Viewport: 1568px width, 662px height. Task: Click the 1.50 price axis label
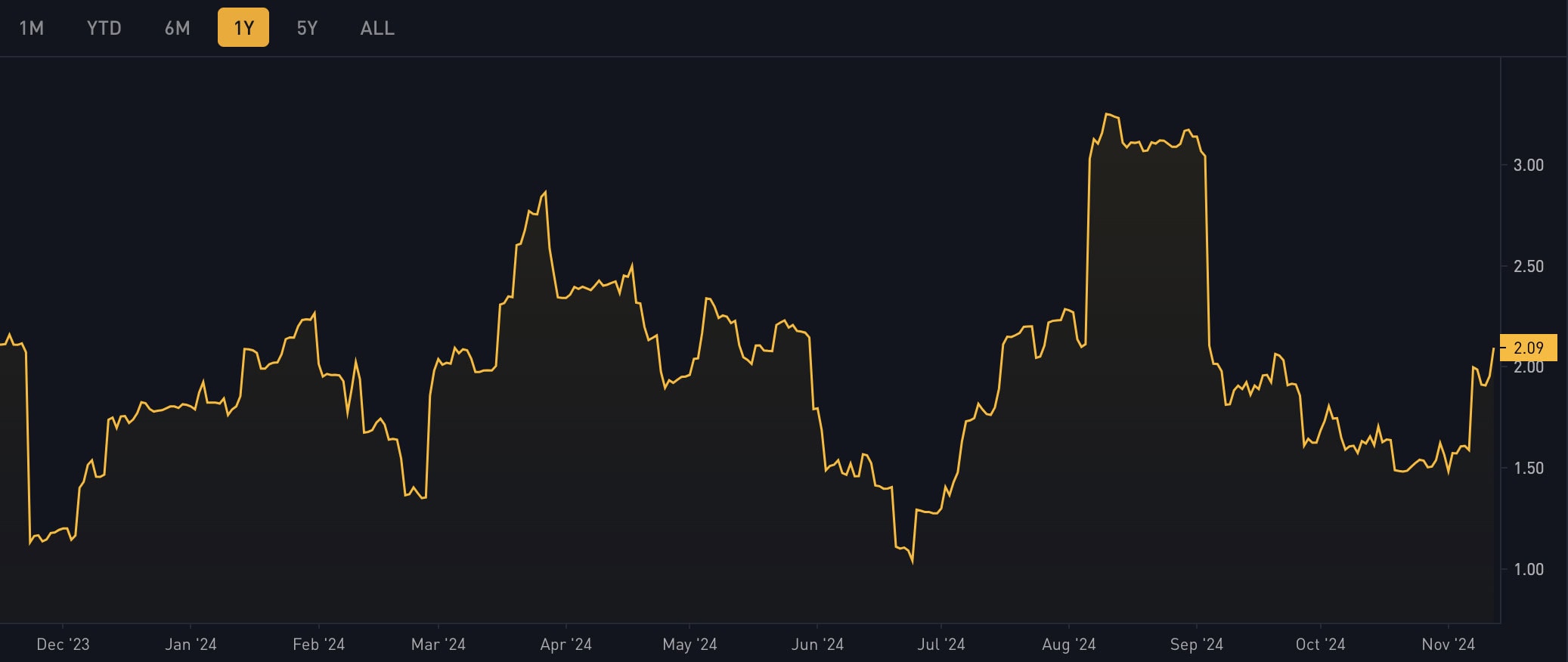click(1529, 468)
